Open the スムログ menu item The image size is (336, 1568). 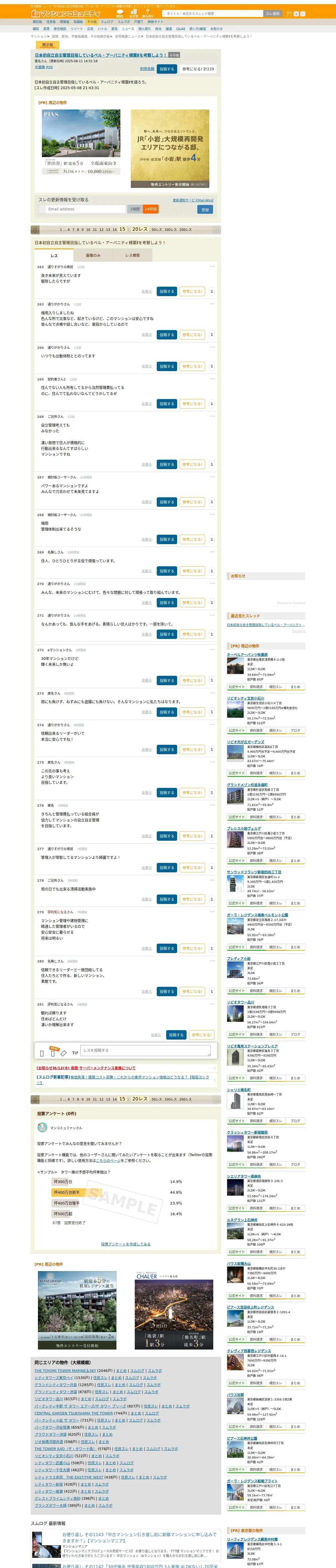point(107,22)
